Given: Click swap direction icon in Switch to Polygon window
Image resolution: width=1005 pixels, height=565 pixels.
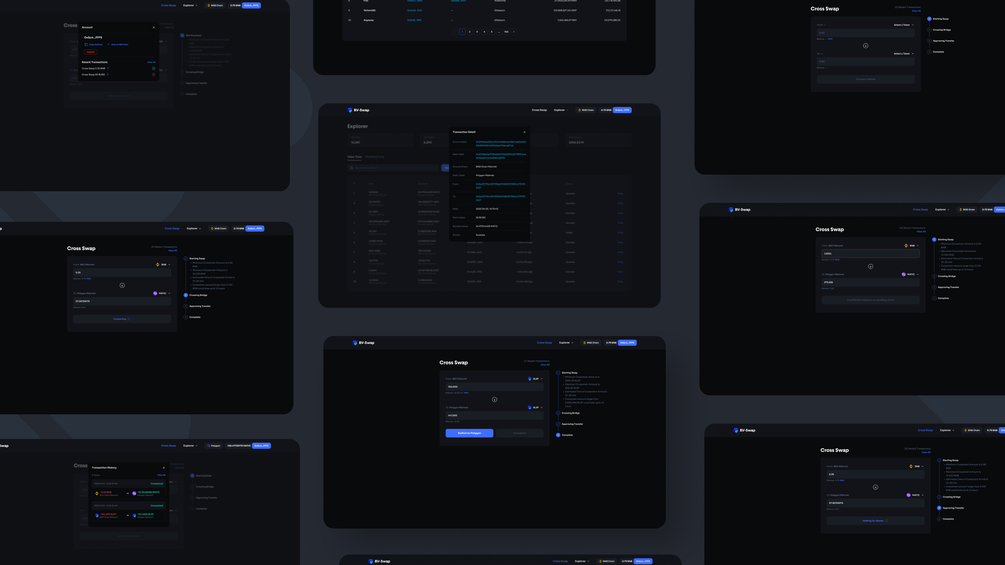Looking at the screenshot, I should tap(494, 399).
